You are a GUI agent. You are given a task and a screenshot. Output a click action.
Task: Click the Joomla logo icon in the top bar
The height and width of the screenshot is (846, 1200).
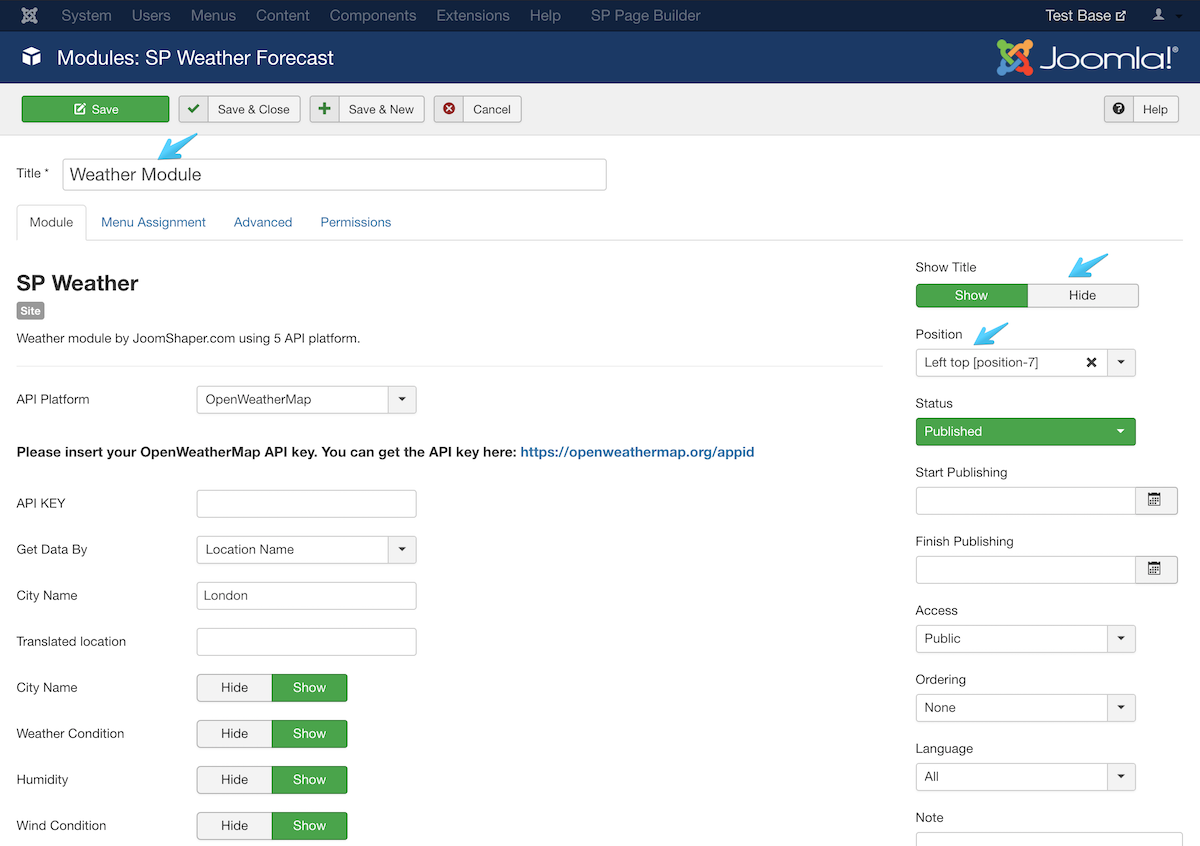pos(30,16)
